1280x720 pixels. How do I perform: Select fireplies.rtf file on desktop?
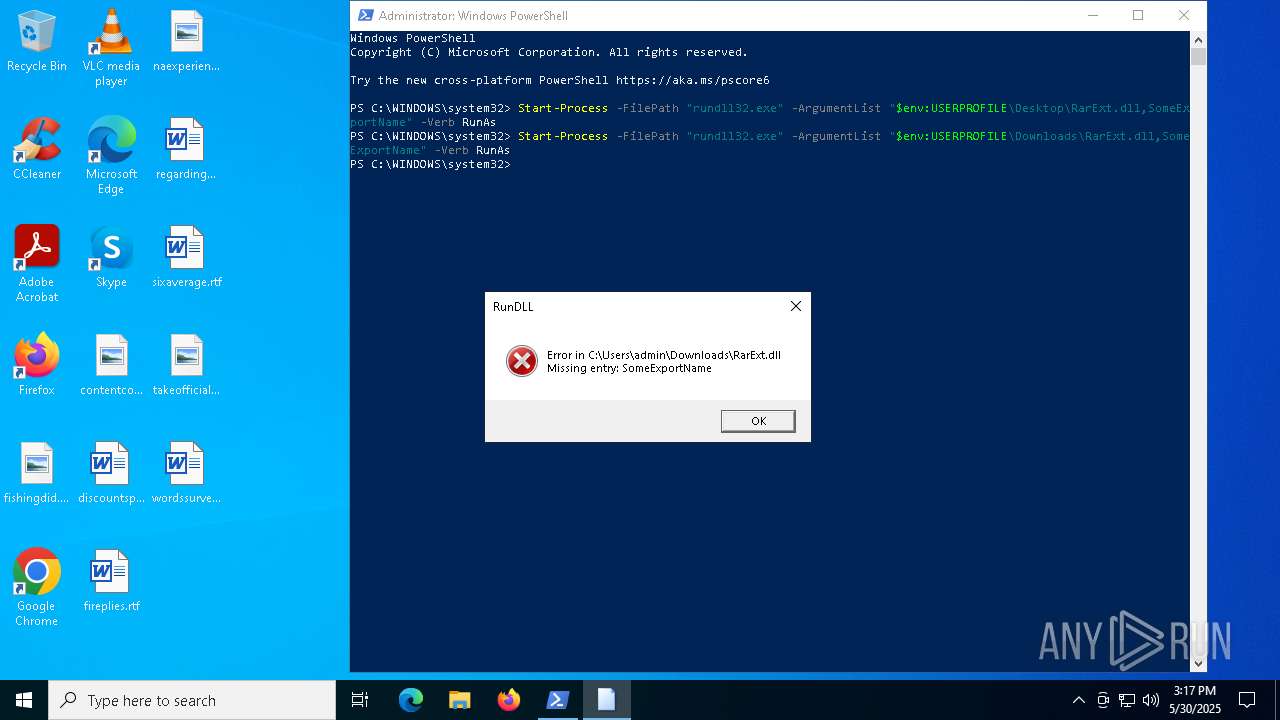tap(111, 580)
